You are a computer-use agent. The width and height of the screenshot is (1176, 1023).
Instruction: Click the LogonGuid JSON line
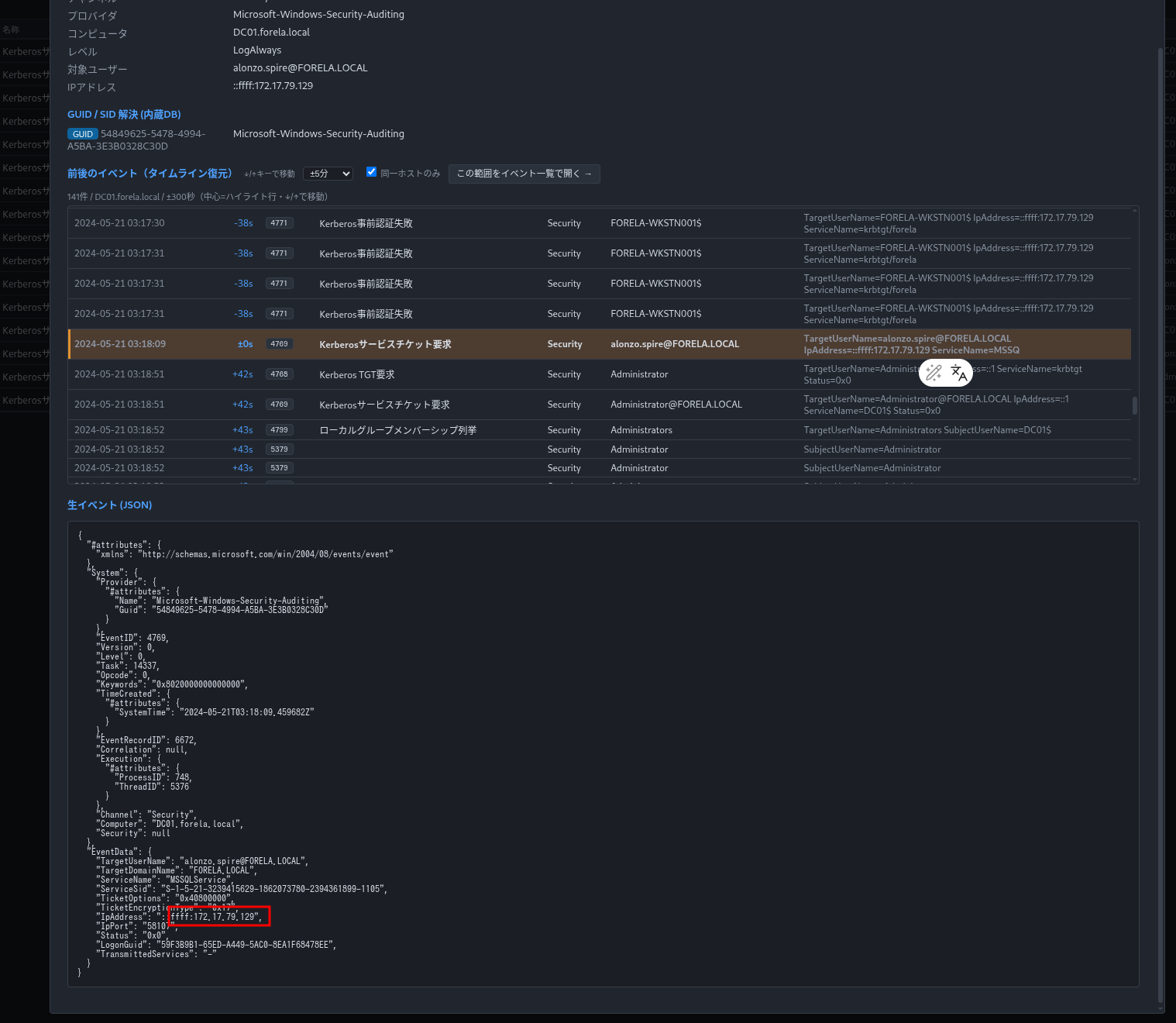[216, 945]
